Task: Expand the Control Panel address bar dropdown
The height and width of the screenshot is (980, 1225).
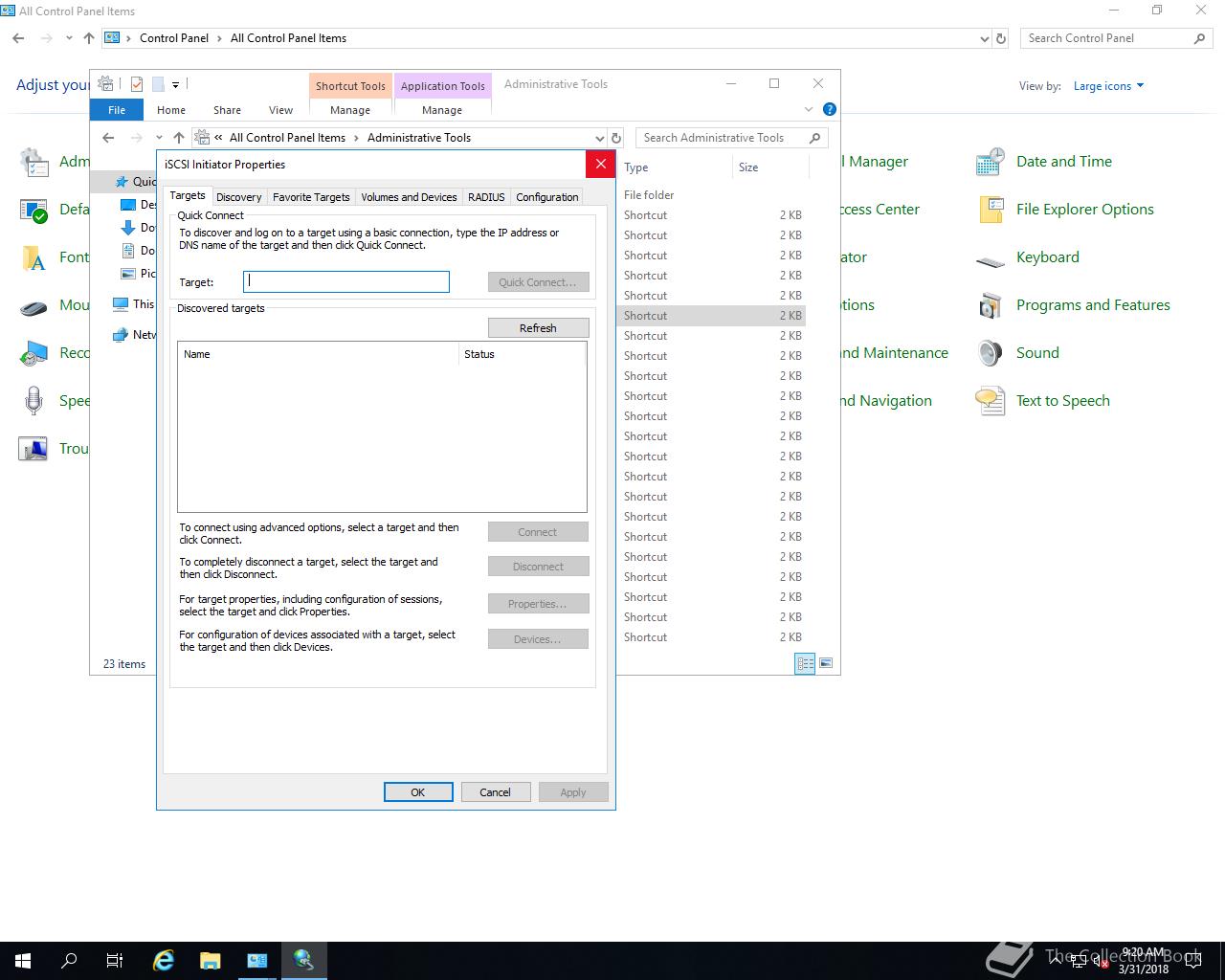Action: pyautogui.click(x=985, y=38)
